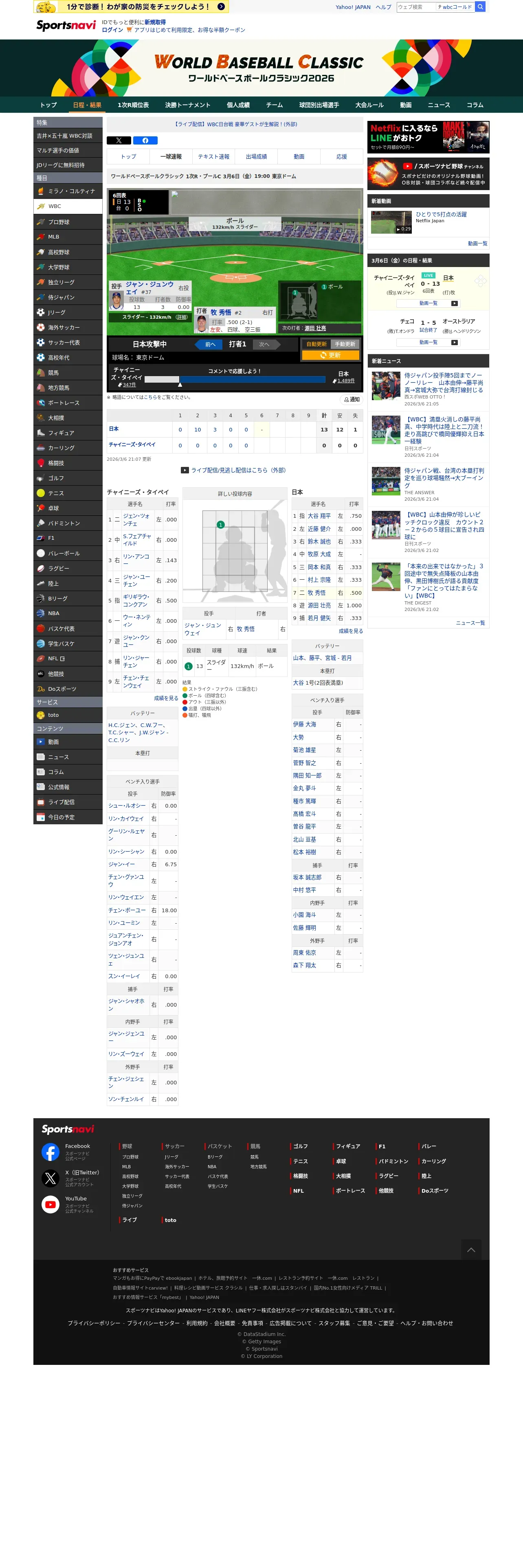Open スポーツナビ野球 YouTube channel banner
This screenshot has height=1568, width=523.
coord(428,174)
